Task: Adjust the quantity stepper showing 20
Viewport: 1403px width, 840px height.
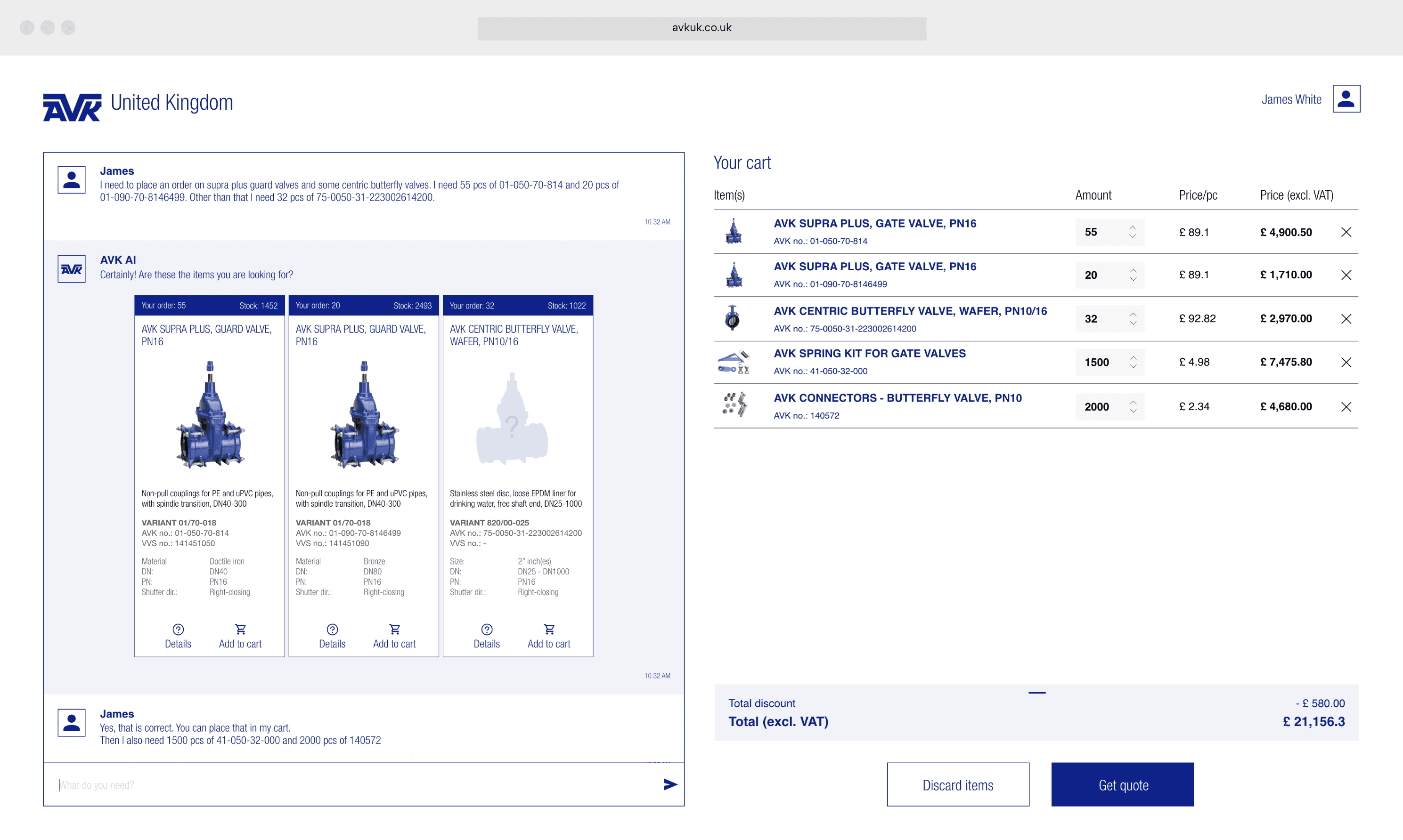Action: point(1133,275)
